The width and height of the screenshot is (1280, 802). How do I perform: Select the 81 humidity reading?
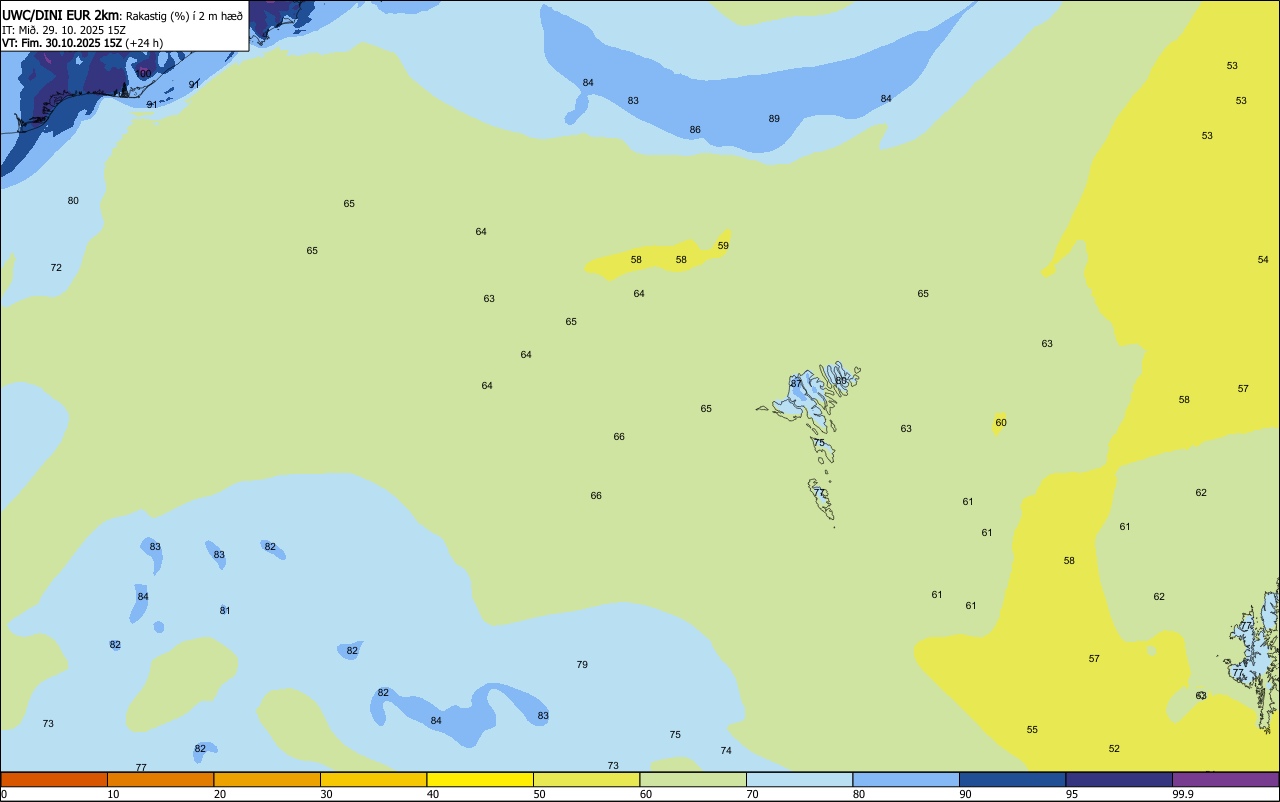tap(225, 611)
